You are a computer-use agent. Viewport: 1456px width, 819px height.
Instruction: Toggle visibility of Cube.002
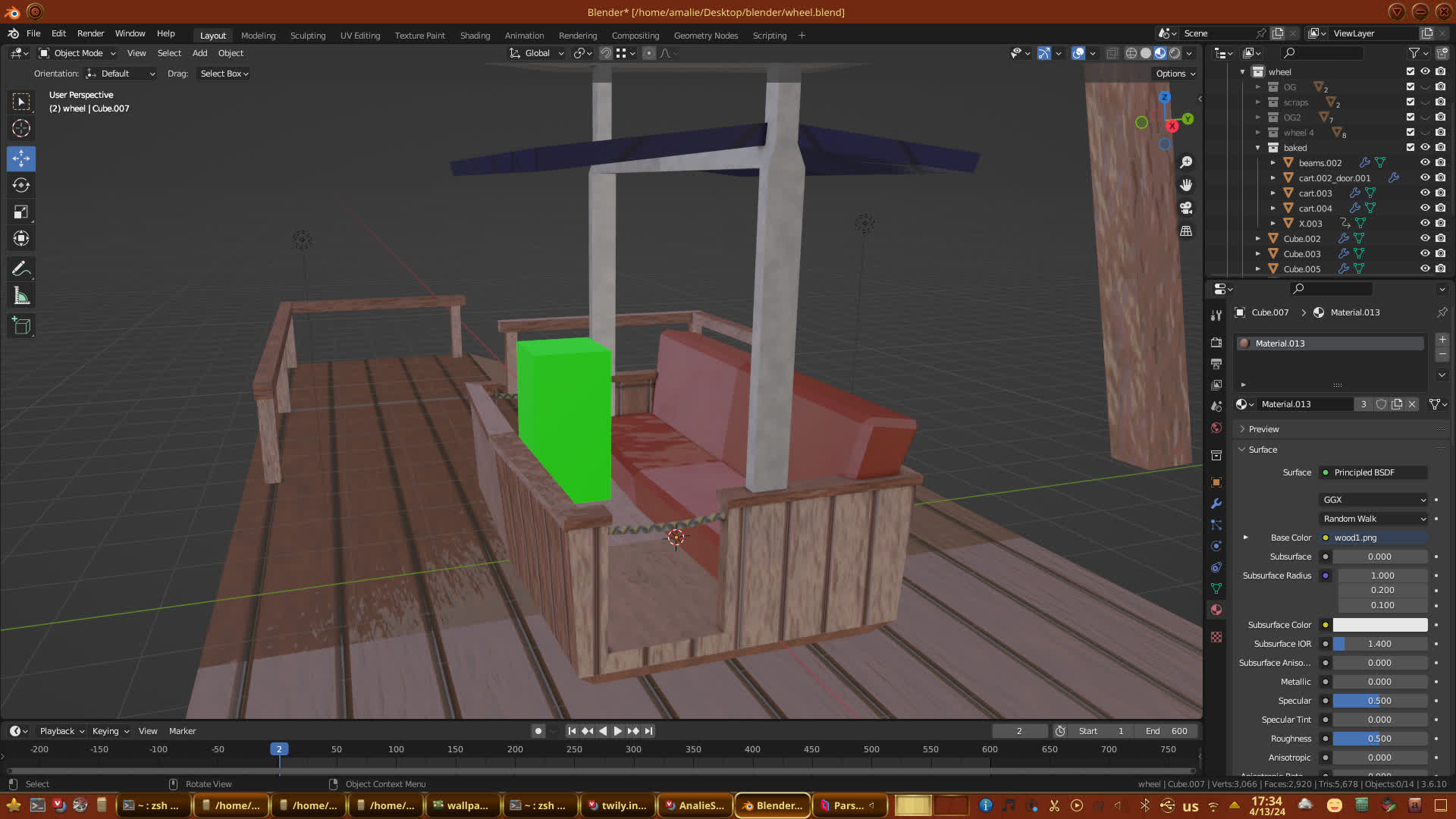(1425, 238)
